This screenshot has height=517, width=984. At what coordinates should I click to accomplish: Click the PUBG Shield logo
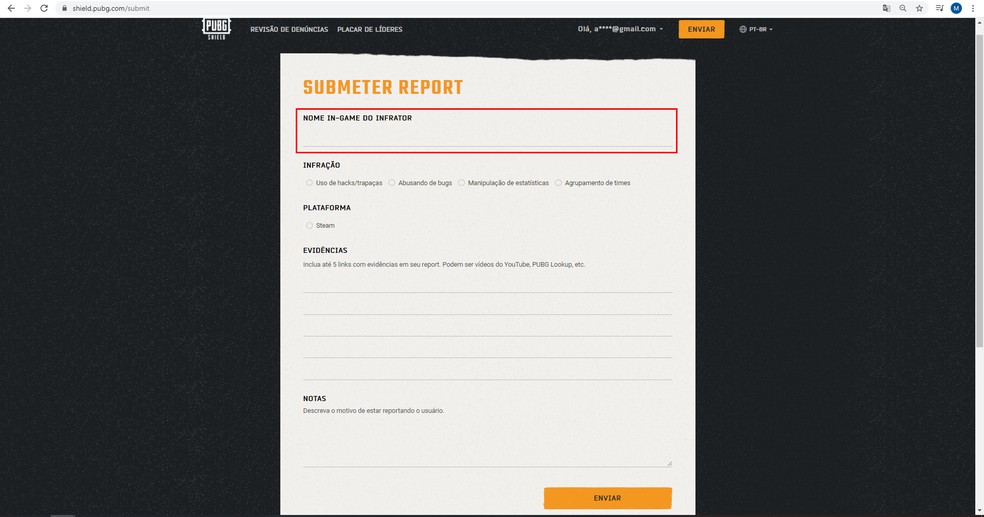coord(216,30)
